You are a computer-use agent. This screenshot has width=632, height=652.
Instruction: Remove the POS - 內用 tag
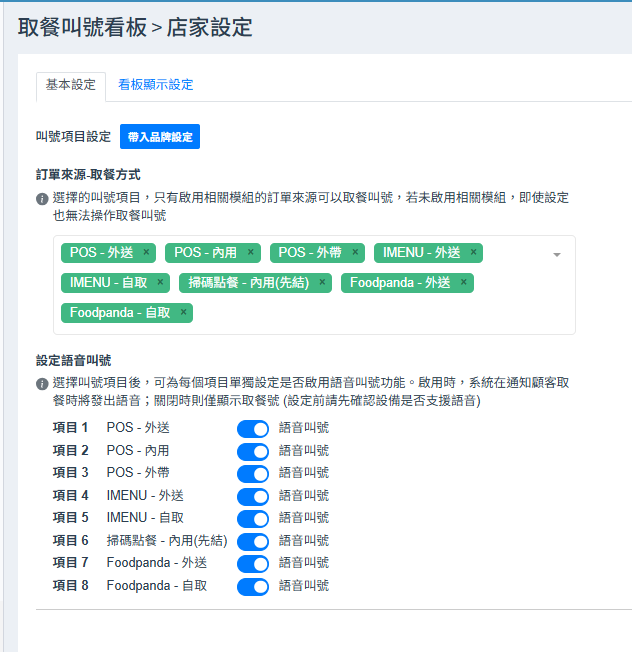click(x=251, y=253)
